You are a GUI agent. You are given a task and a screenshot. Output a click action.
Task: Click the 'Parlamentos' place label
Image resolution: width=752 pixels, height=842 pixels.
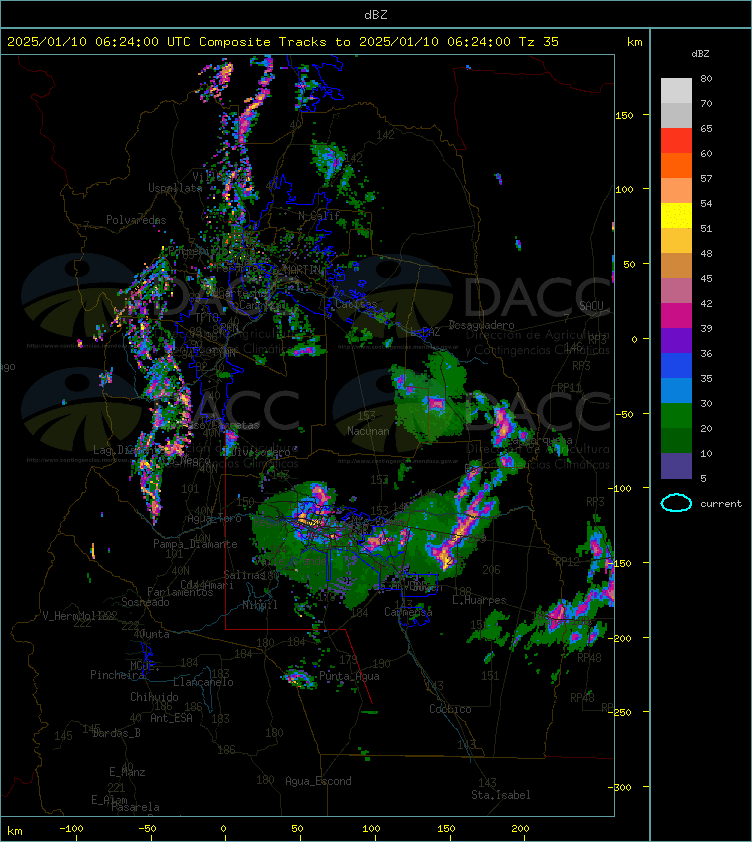point(180,592)
